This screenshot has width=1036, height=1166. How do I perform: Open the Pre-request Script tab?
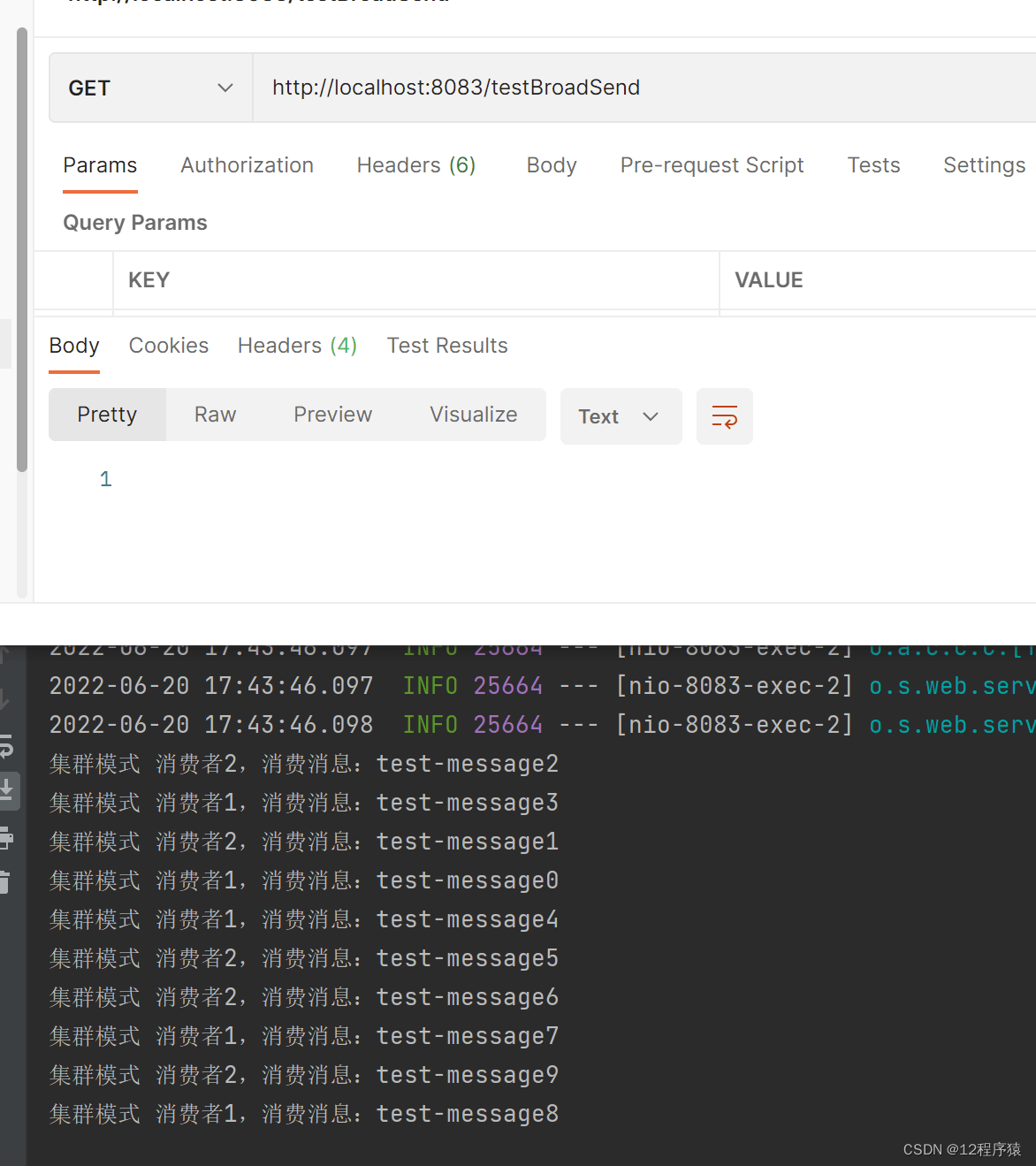pos(712,165)
